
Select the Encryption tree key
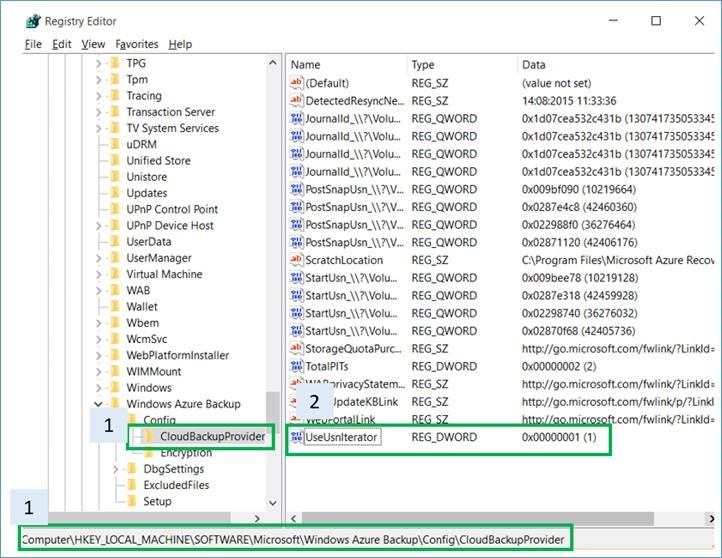(186, 453)
